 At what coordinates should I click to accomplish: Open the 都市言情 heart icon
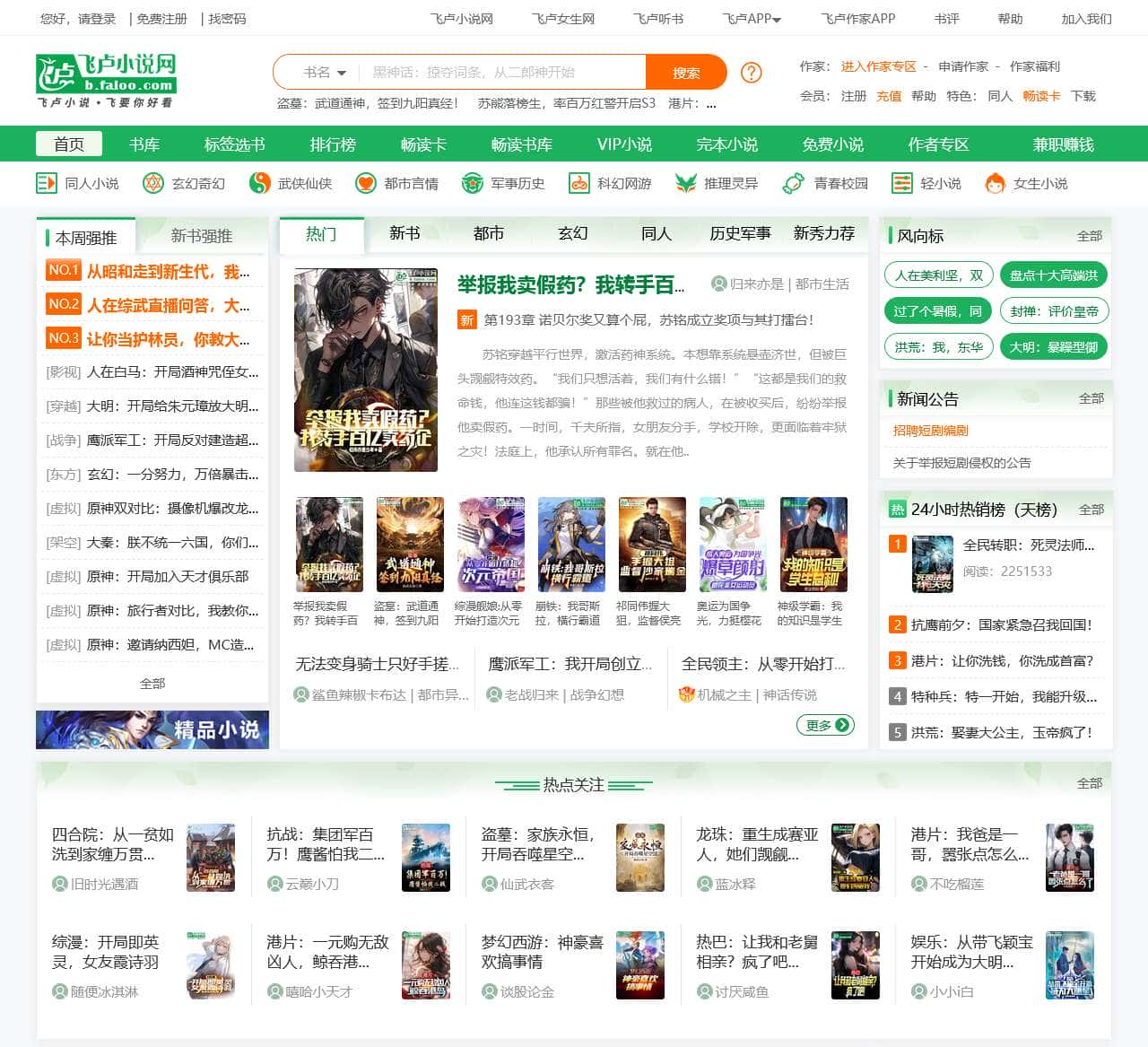[x=365, y=183]
